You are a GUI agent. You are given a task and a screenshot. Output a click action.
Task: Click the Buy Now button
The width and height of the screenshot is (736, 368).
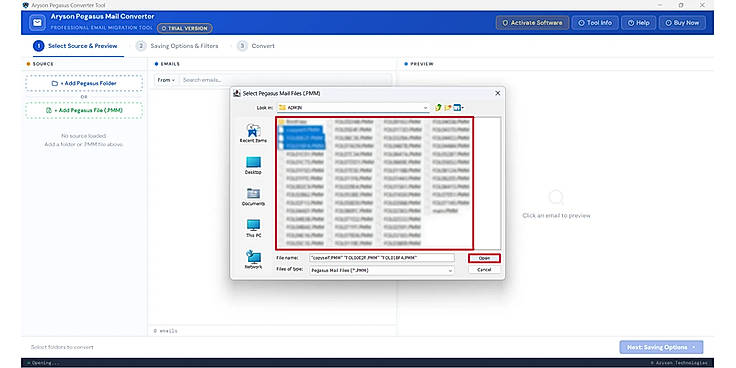pyautogui.click(x=682, y=23)
